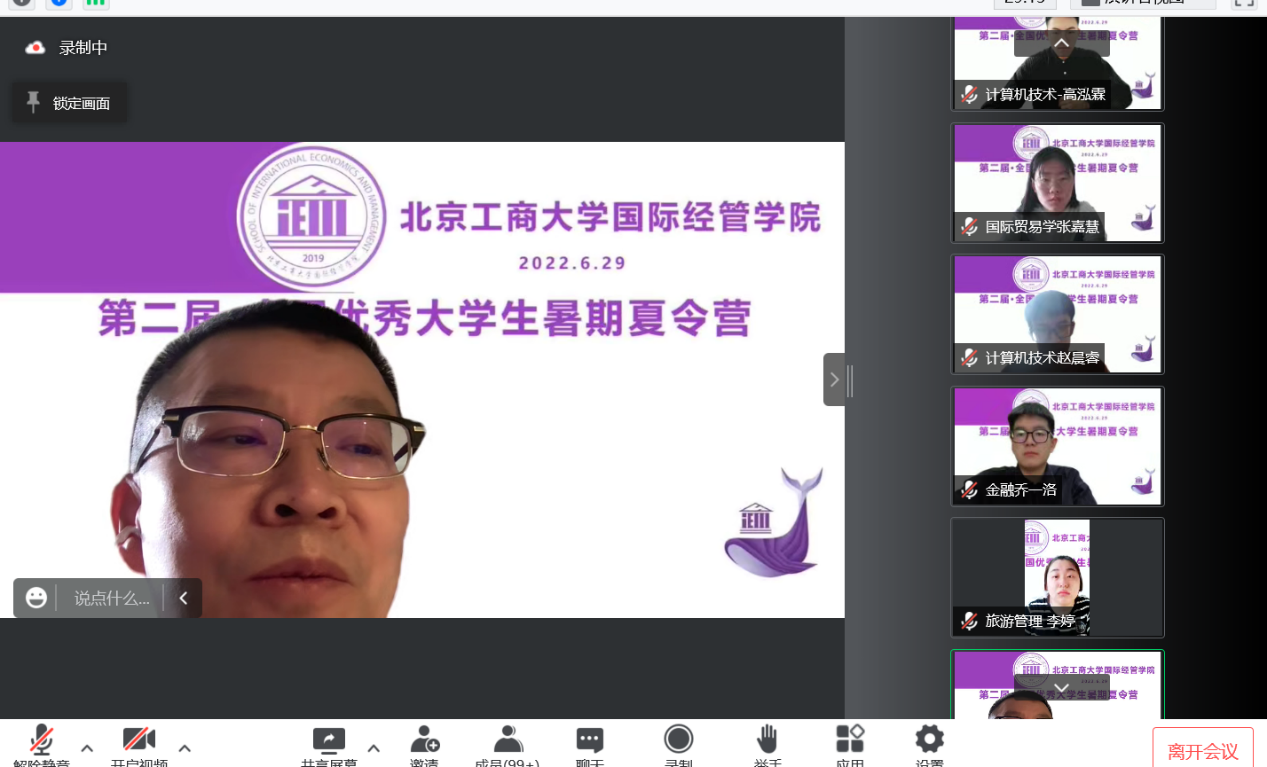Expand share screen options arrow

pos(373,747)
